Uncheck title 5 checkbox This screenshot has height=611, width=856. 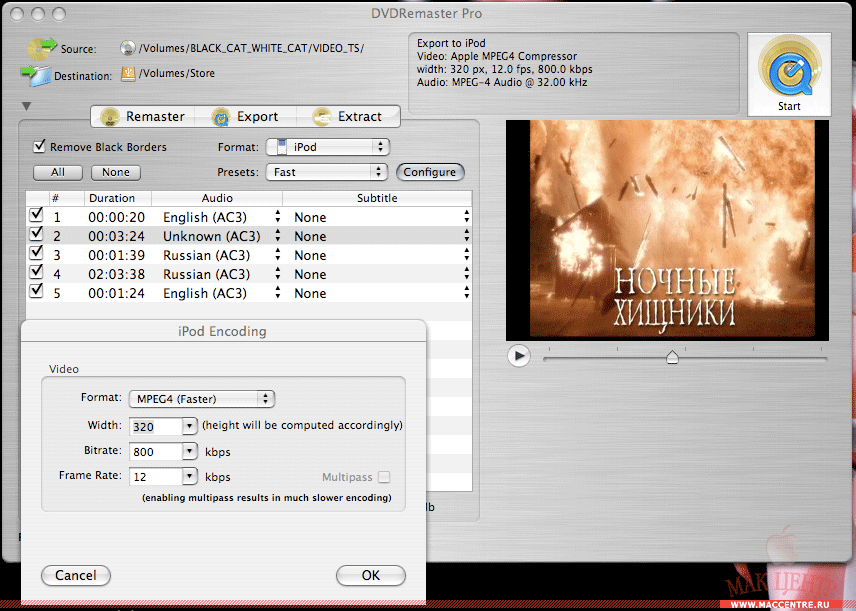pos(36,291)
